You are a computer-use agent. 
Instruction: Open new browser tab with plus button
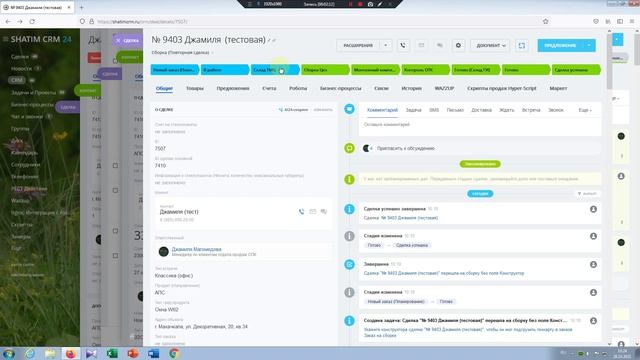point(81,7)
